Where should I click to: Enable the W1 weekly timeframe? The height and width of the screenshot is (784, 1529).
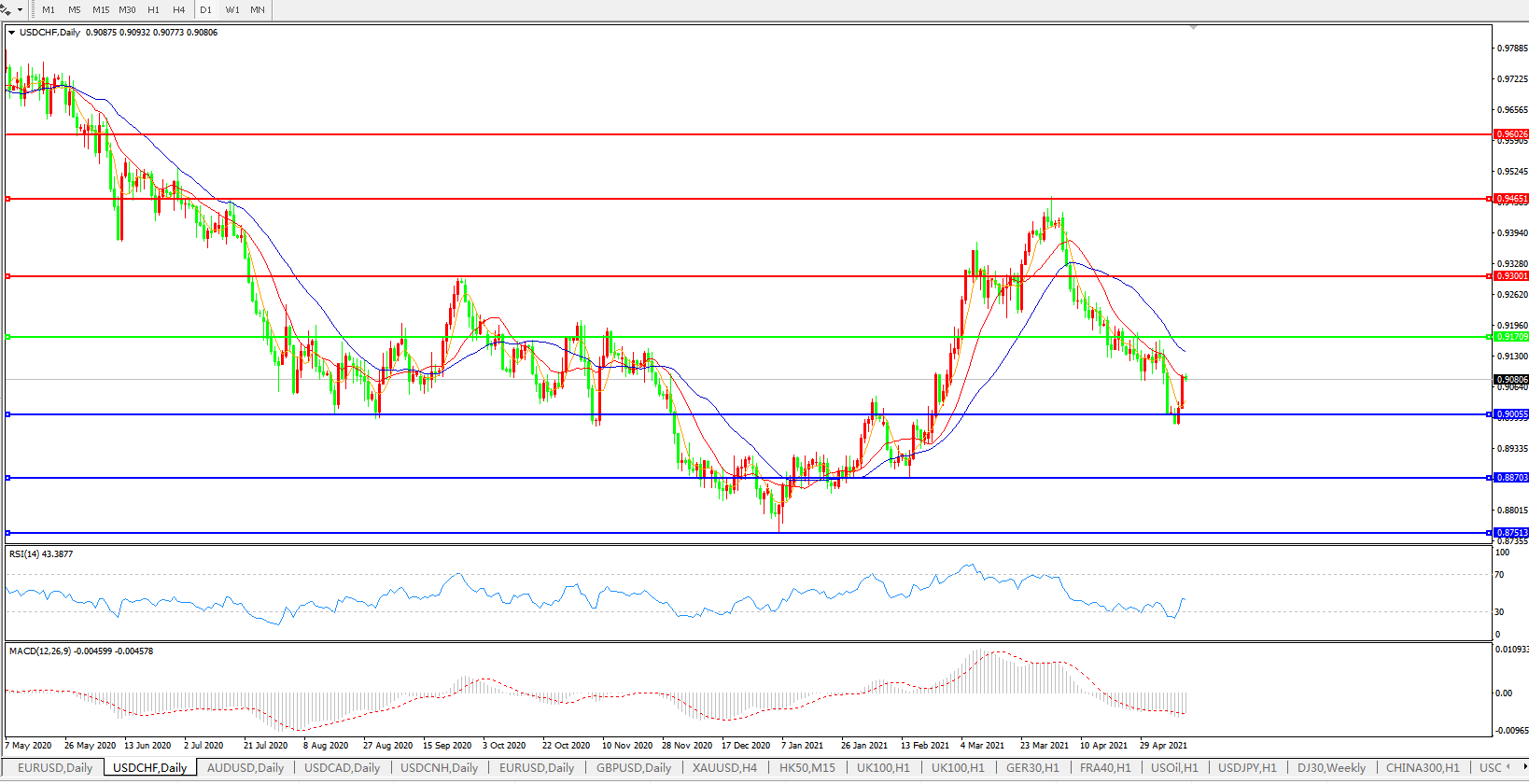(x=232, y=10)
